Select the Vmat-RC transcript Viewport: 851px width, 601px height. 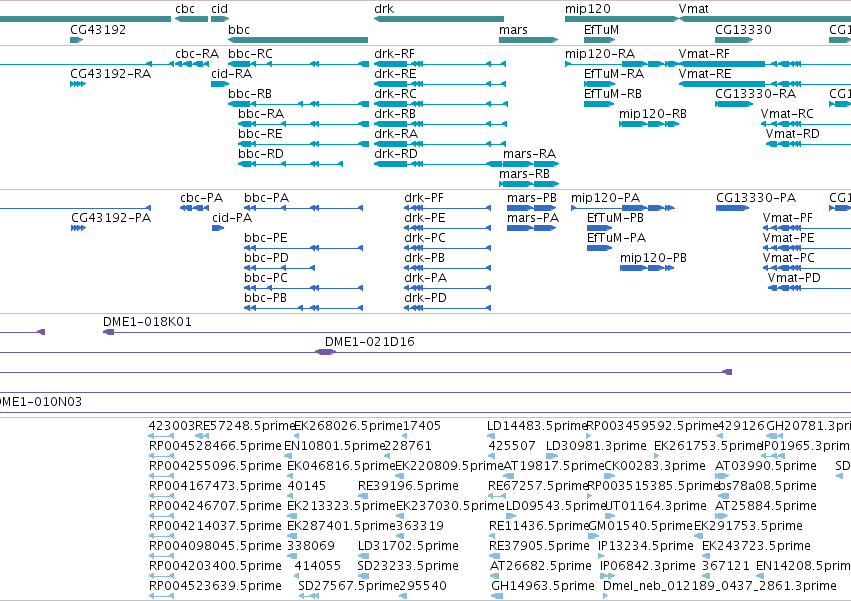[806, 124]
